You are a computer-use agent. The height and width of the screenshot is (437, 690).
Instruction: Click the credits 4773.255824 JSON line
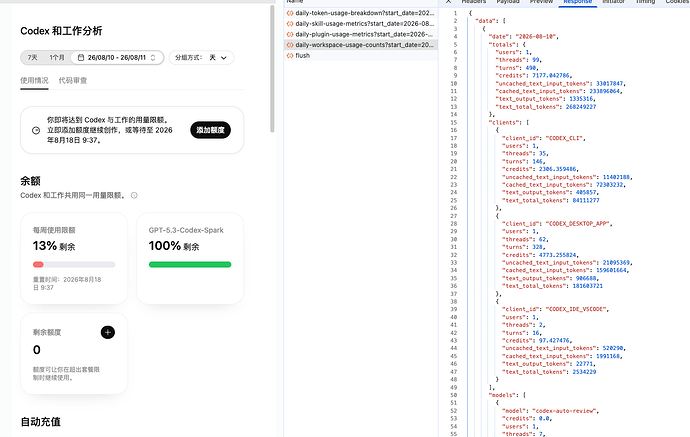(541, 255)
